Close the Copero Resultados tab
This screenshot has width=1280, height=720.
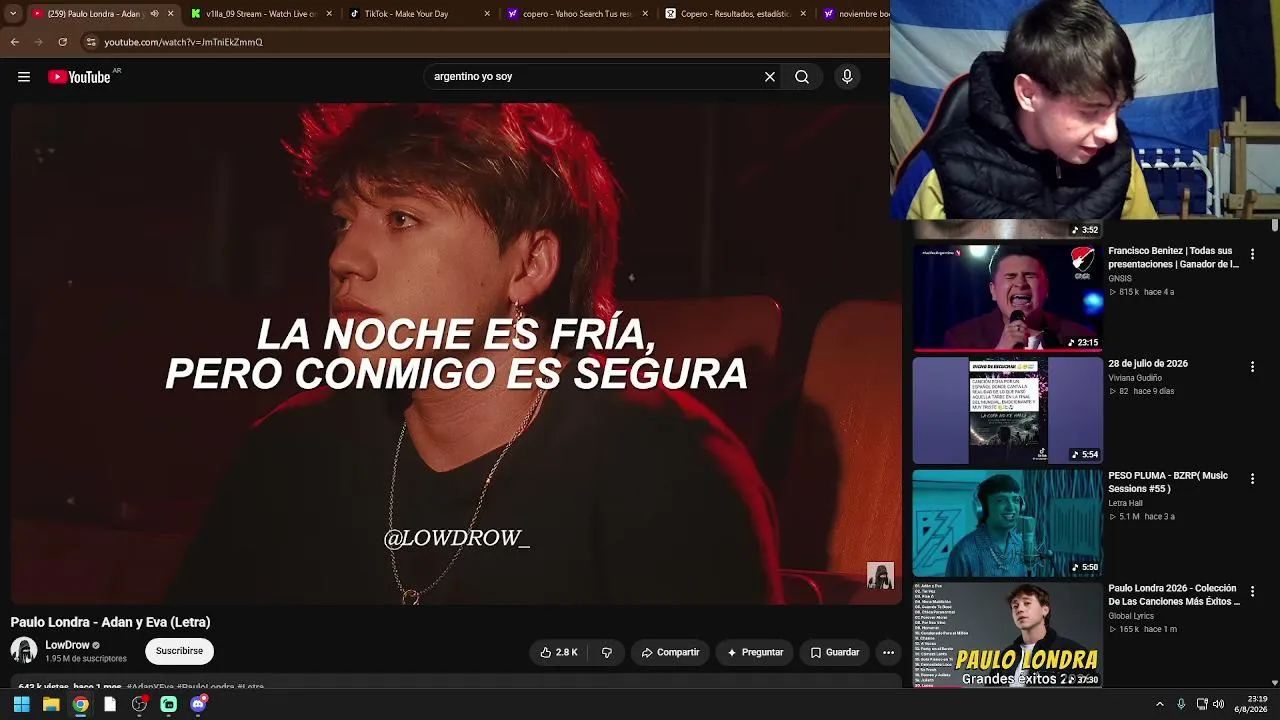pyautogui.click(x=803, y=14)
